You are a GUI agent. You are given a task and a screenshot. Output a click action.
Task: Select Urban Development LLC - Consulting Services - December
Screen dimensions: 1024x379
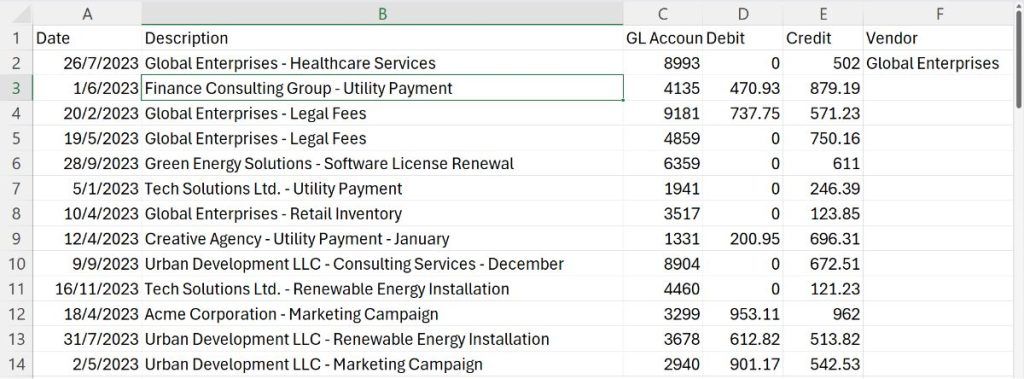tap(382, 264)
